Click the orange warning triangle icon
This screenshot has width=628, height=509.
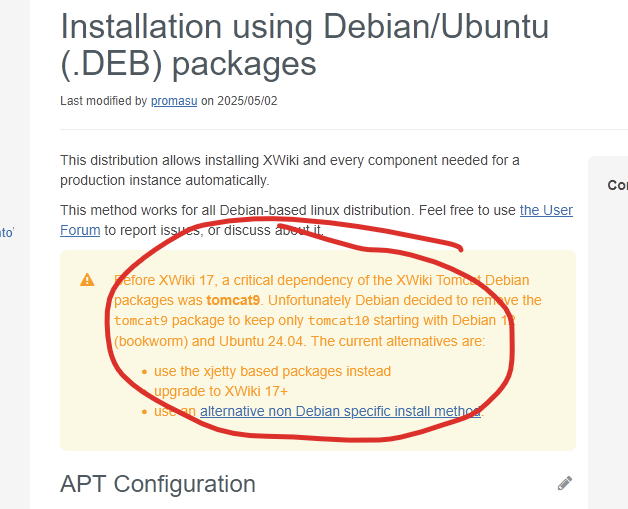87,280
